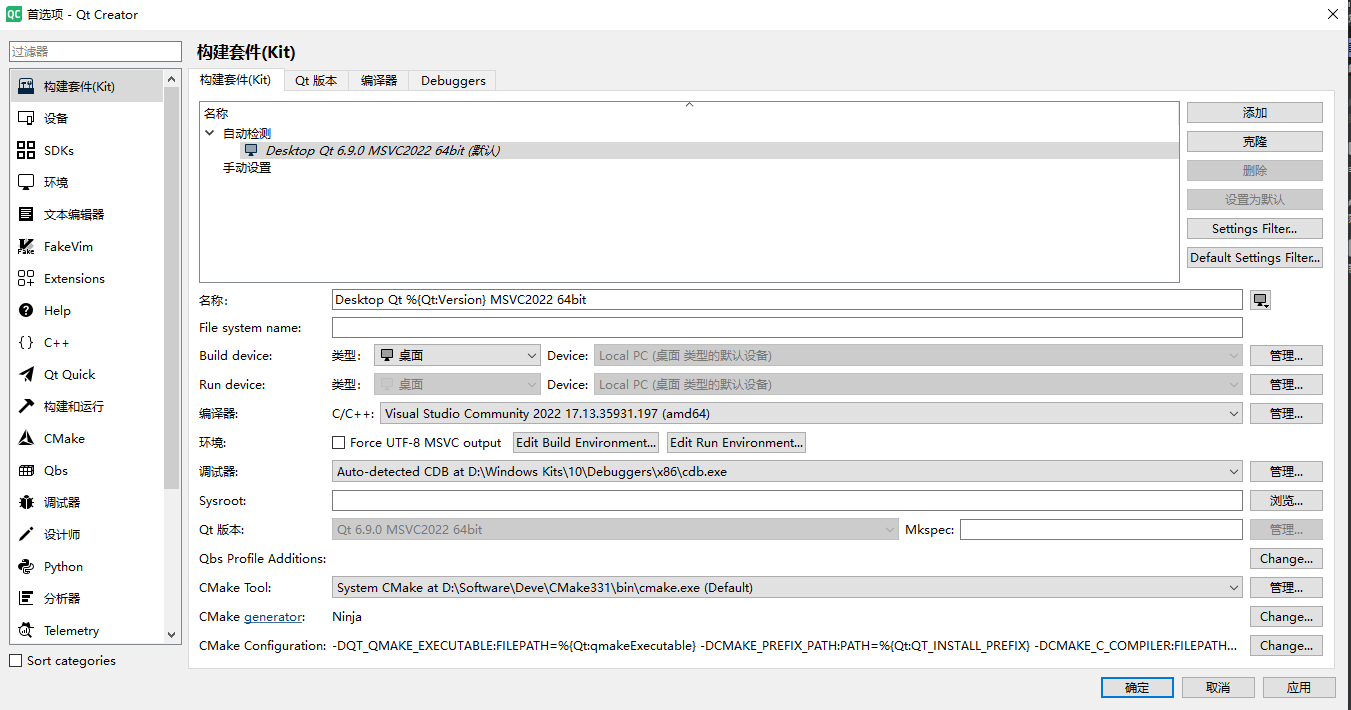Viewport: 1351px width, 710px height.
Task: Click the category list scrollbar down arrow
Action: (x=171, y=634)
